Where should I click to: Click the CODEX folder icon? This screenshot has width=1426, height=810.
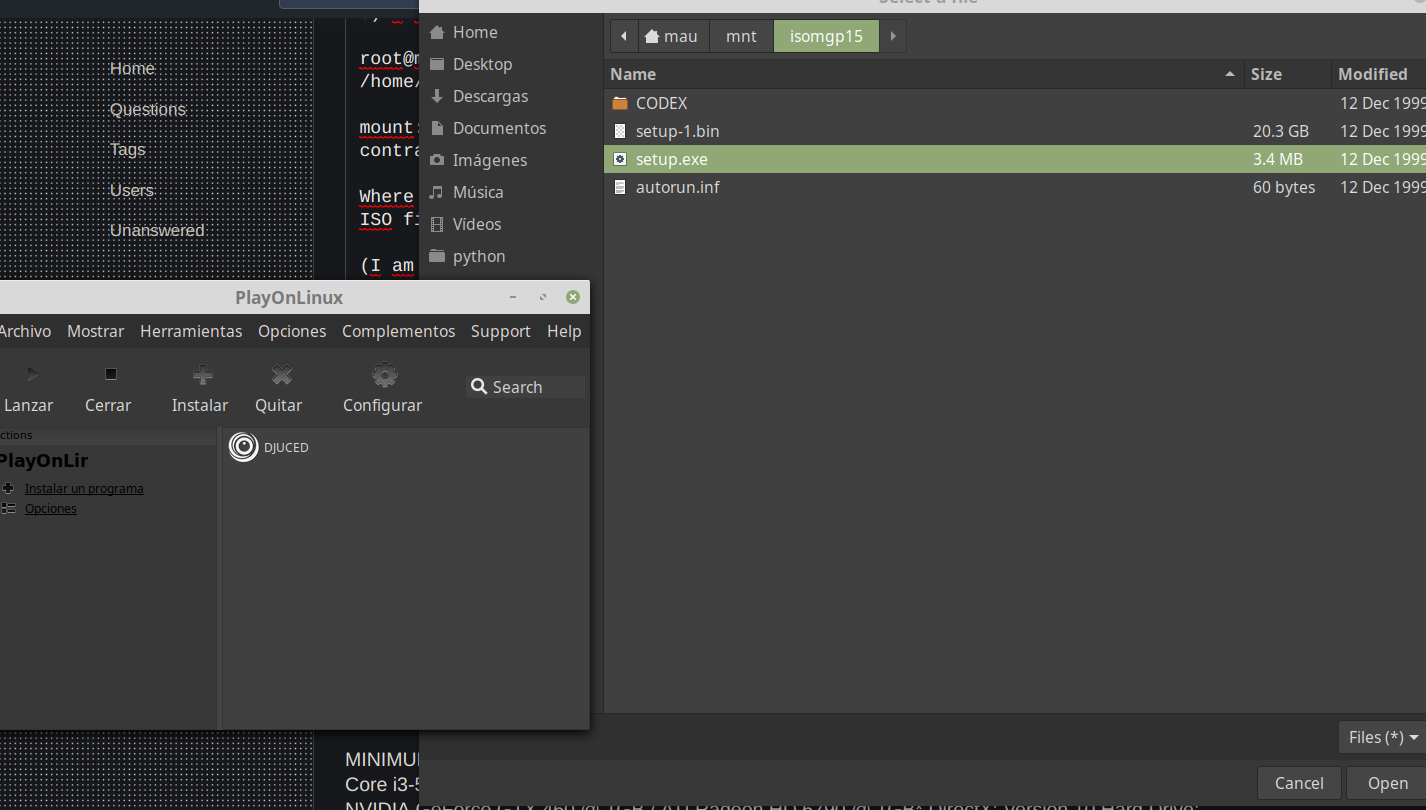620,103
